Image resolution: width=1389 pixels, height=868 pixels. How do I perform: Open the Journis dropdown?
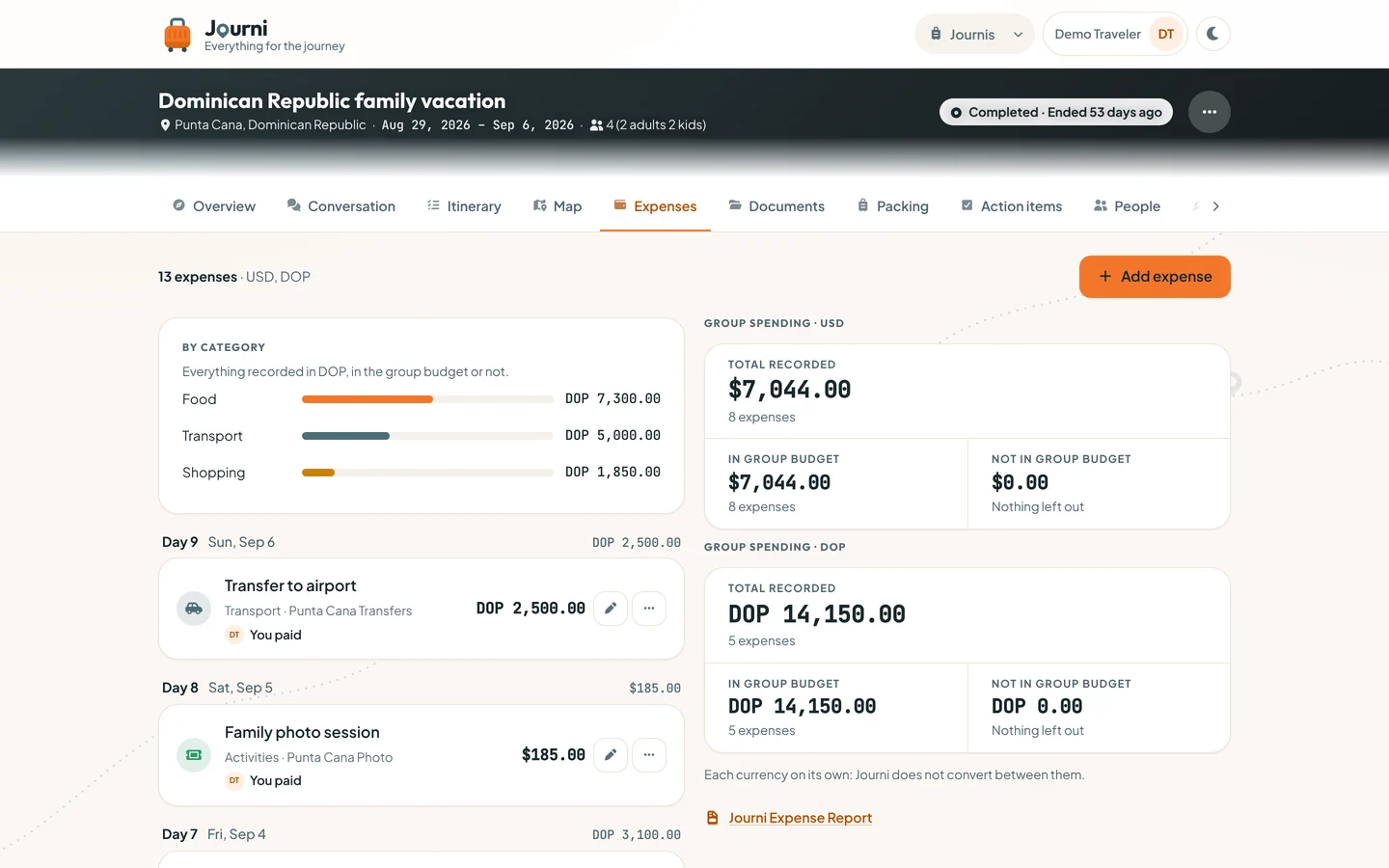click(974, 34)
